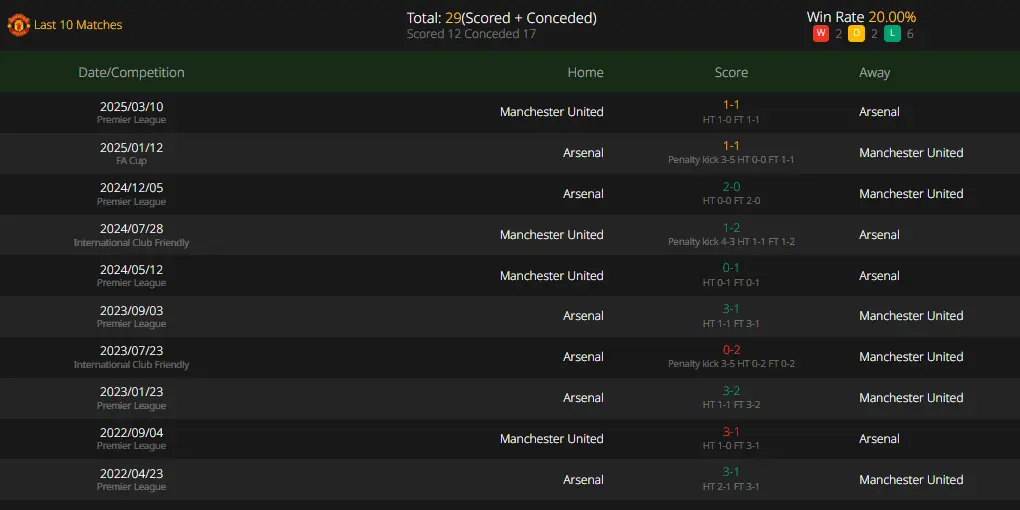
Task: Open Arsenal home team on 2024/12/05
Action: click(584, 194)
